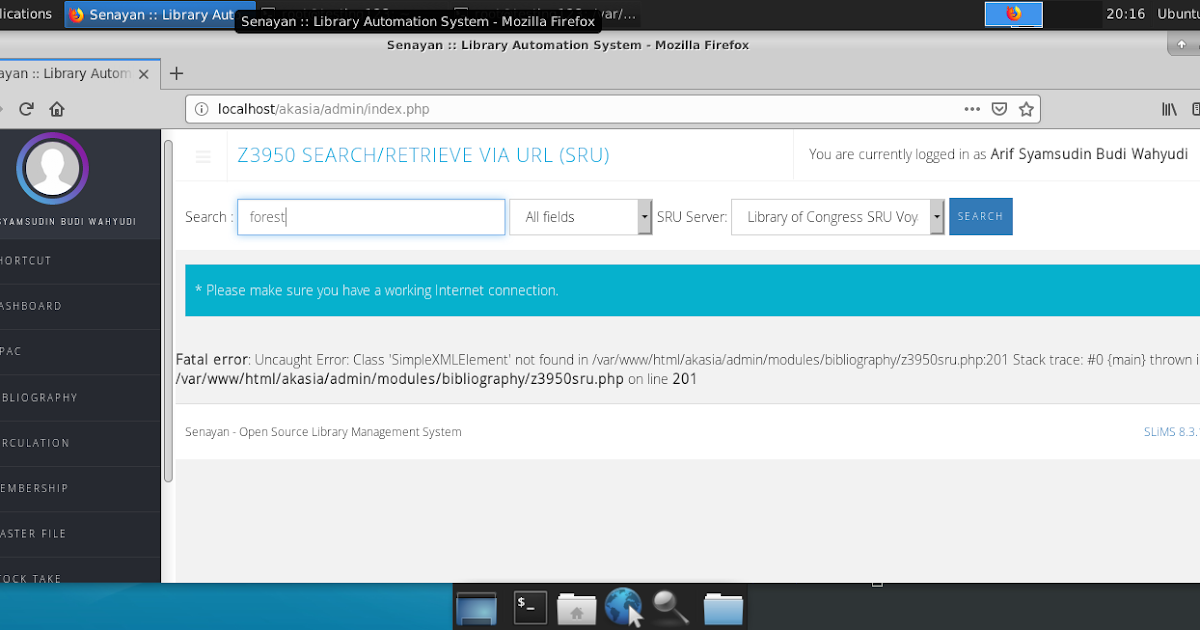Click the user avatar picture in sidebar
Screen dimensions: 1200x630
(x=53, y=168)
